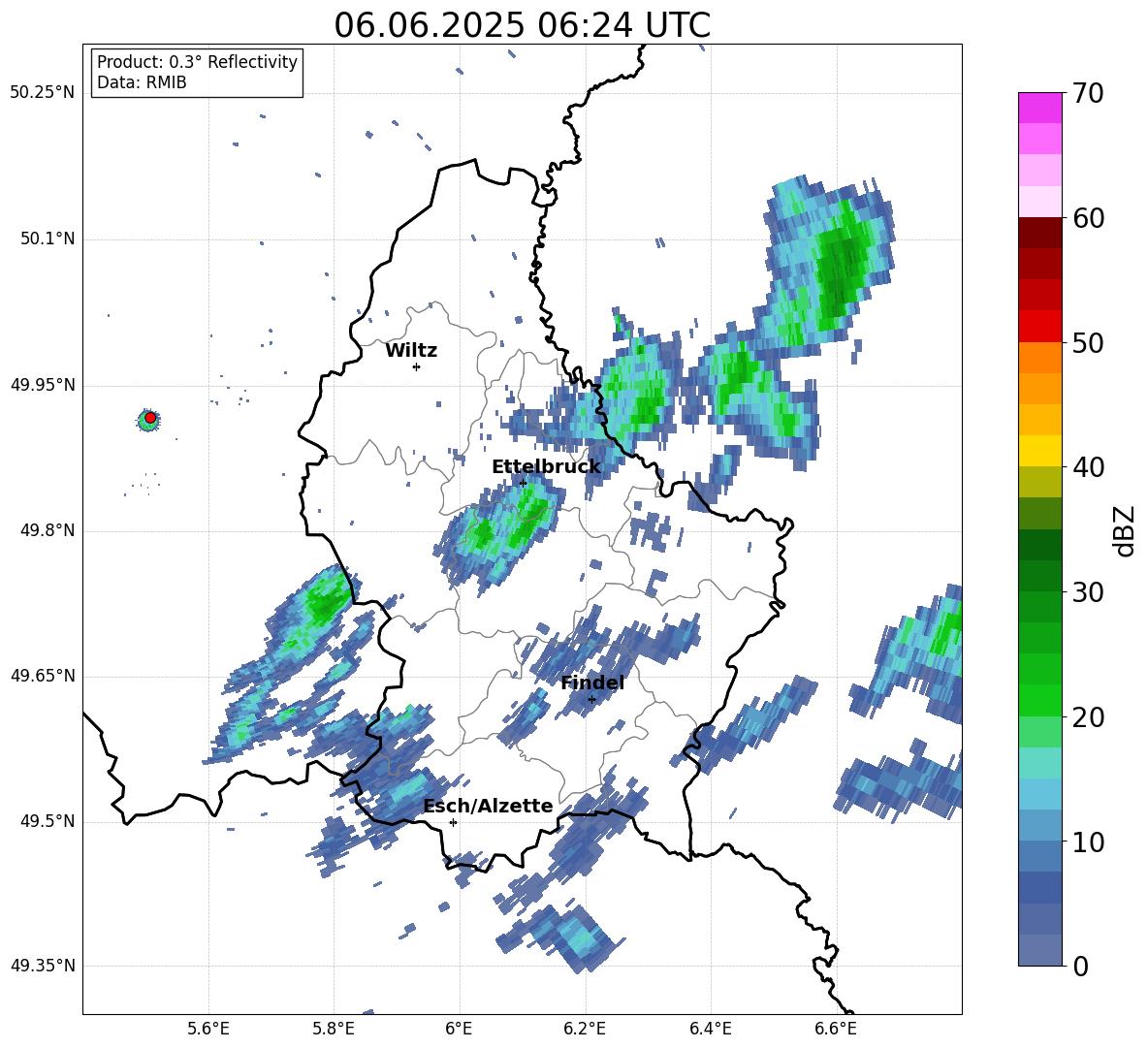Click the 49.8°N latitude label

[48, 530]
